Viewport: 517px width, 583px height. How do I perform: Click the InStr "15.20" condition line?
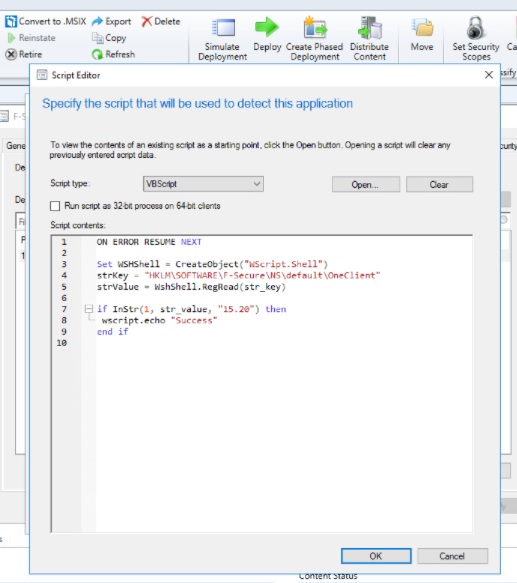click(x=192, y=309)
